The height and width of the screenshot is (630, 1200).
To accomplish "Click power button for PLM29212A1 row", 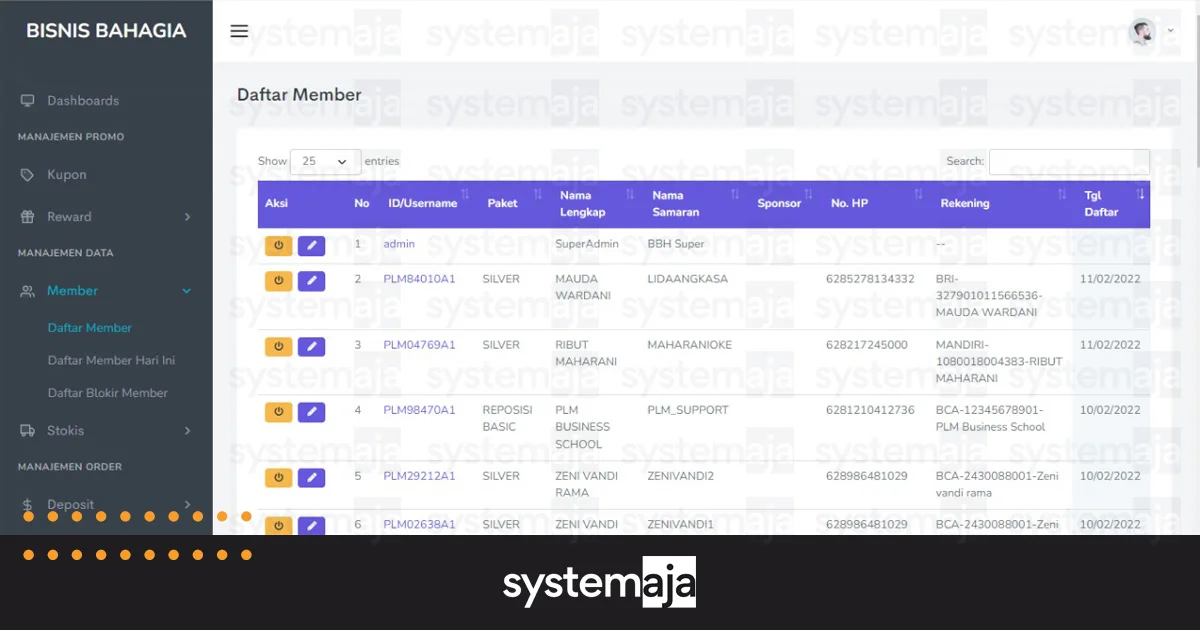I will tap(278, 478).
